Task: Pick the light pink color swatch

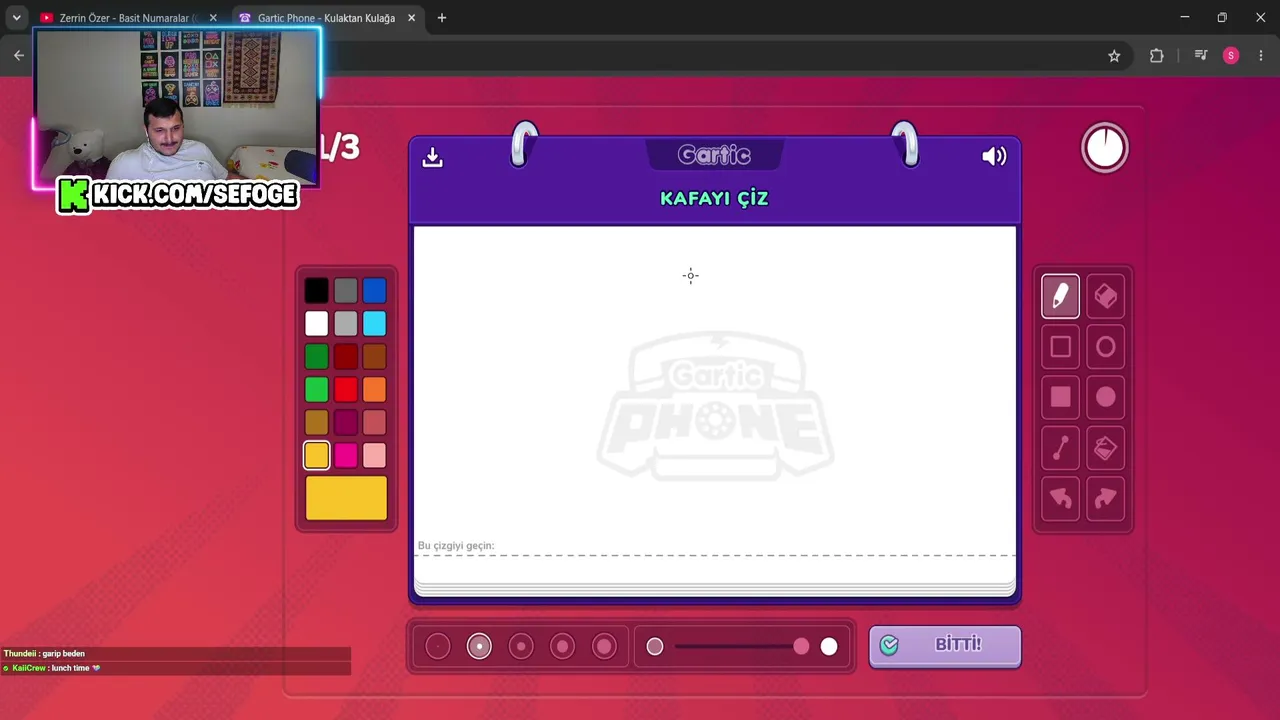Action: click(x=374, y=456)
